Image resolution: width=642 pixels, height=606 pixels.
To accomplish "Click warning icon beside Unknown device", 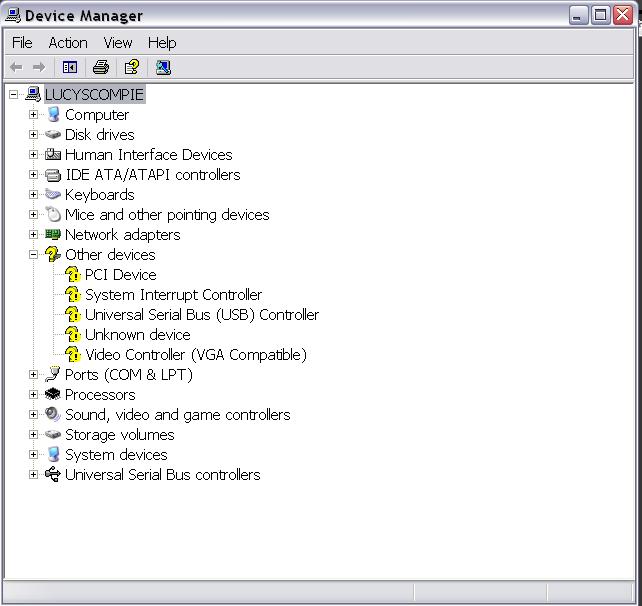I will coord(73,335).
